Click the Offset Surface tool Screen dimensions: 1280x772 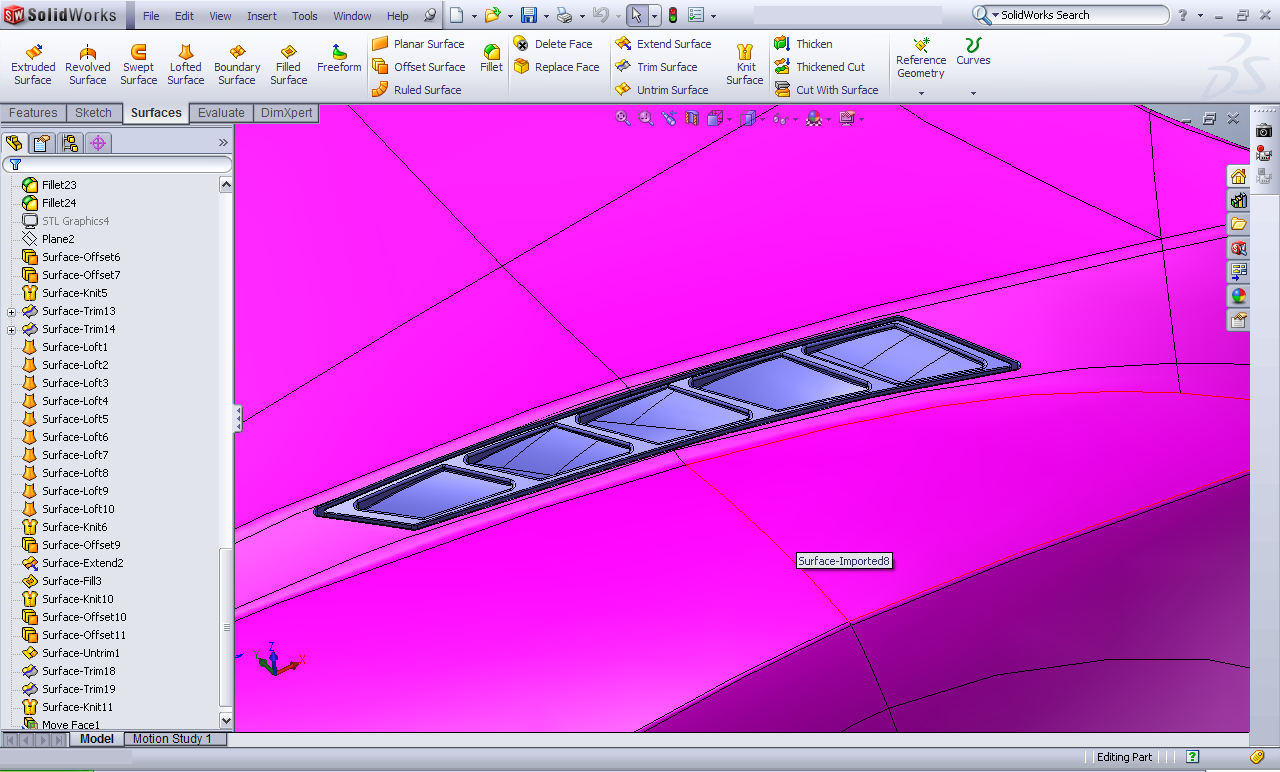(418, 67)
